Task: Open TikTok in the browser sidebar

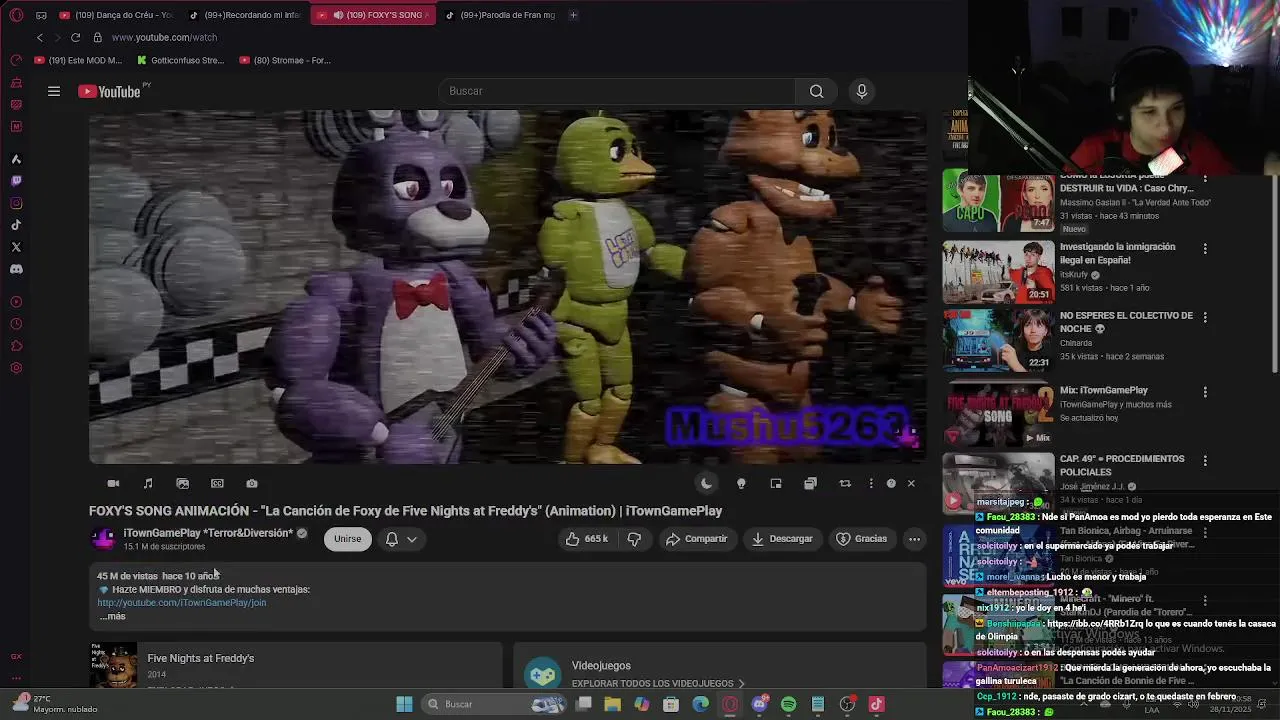Action: tap(16, 225)
